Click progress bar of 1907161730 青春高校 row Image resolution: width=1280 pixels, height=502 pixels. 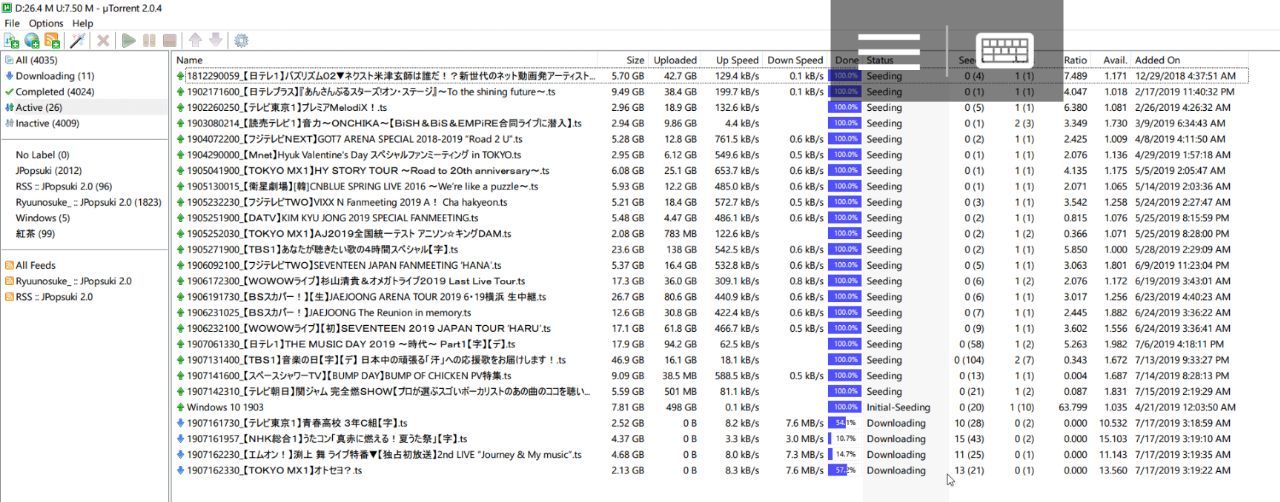(845, 423)
